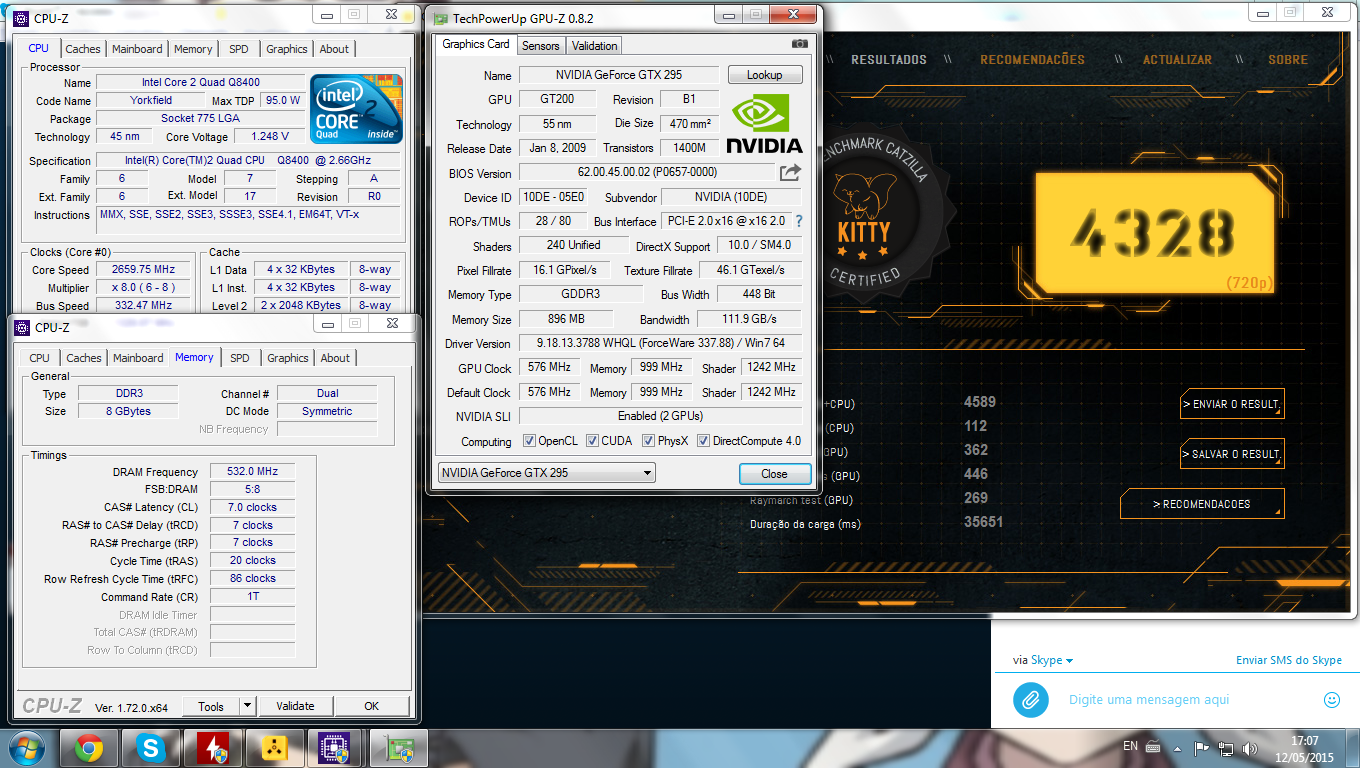Click the on-screen keyboard tray icon
This screenshot has height=768, width=1360.
[1153, 748]
